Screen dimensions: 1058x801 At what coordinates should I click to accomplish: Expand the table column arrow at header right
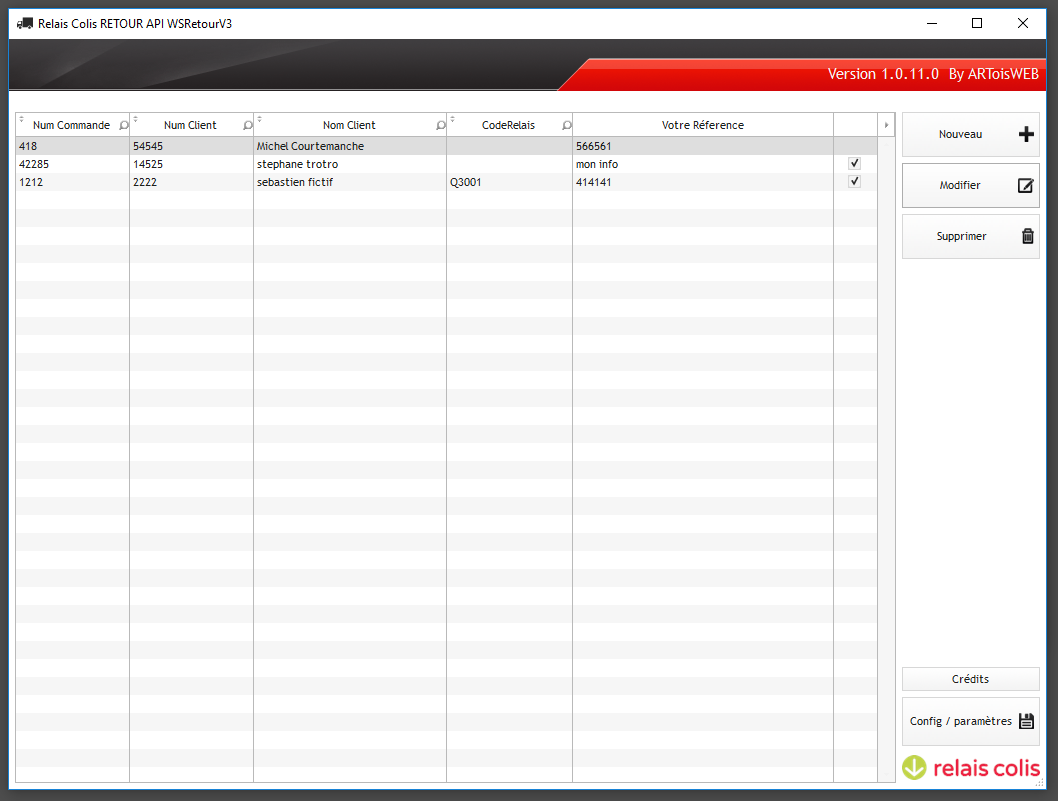[x=886, y=125]
